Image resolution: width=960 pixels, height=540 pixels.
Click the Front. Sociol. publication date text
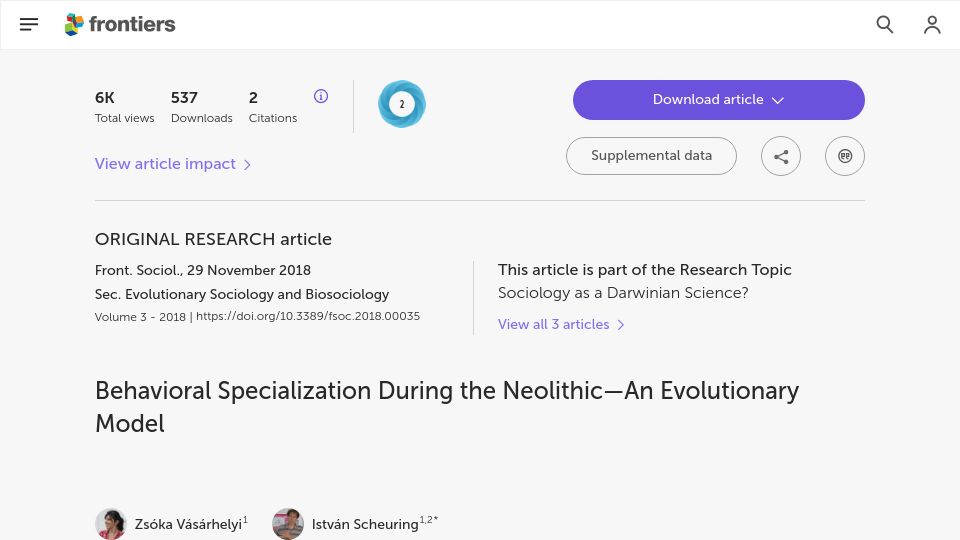203,271
